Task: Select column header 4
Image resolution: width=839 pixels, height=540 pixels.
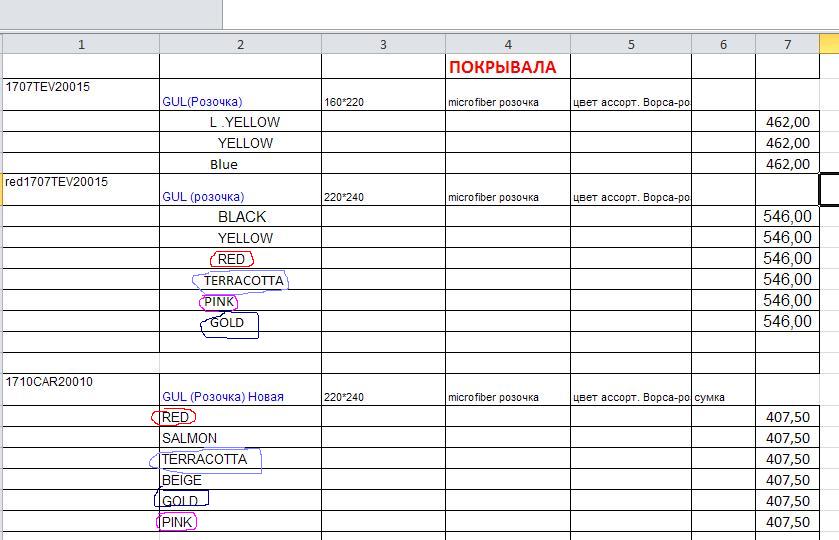Action: tap(508, 44)
